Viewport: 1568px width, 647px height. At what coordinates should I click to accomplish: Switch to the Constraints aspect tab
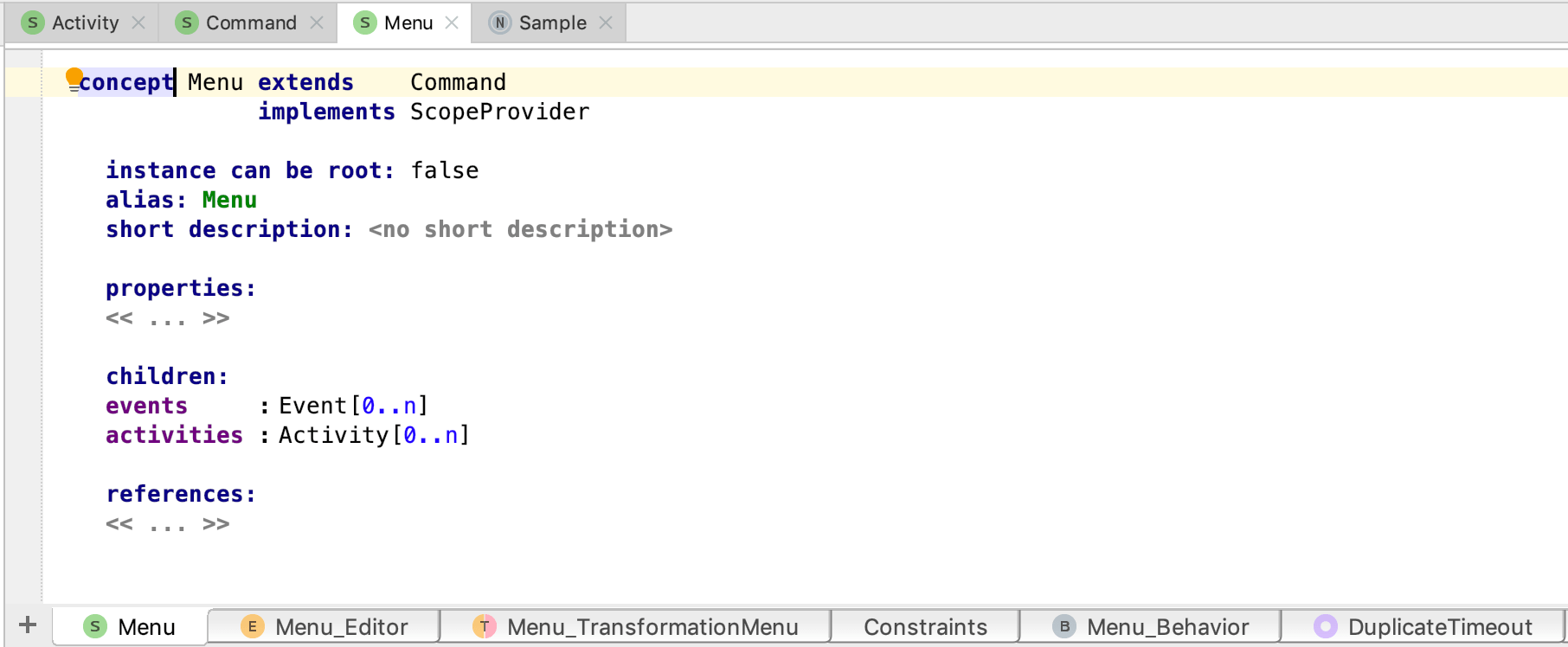[925, 627]
